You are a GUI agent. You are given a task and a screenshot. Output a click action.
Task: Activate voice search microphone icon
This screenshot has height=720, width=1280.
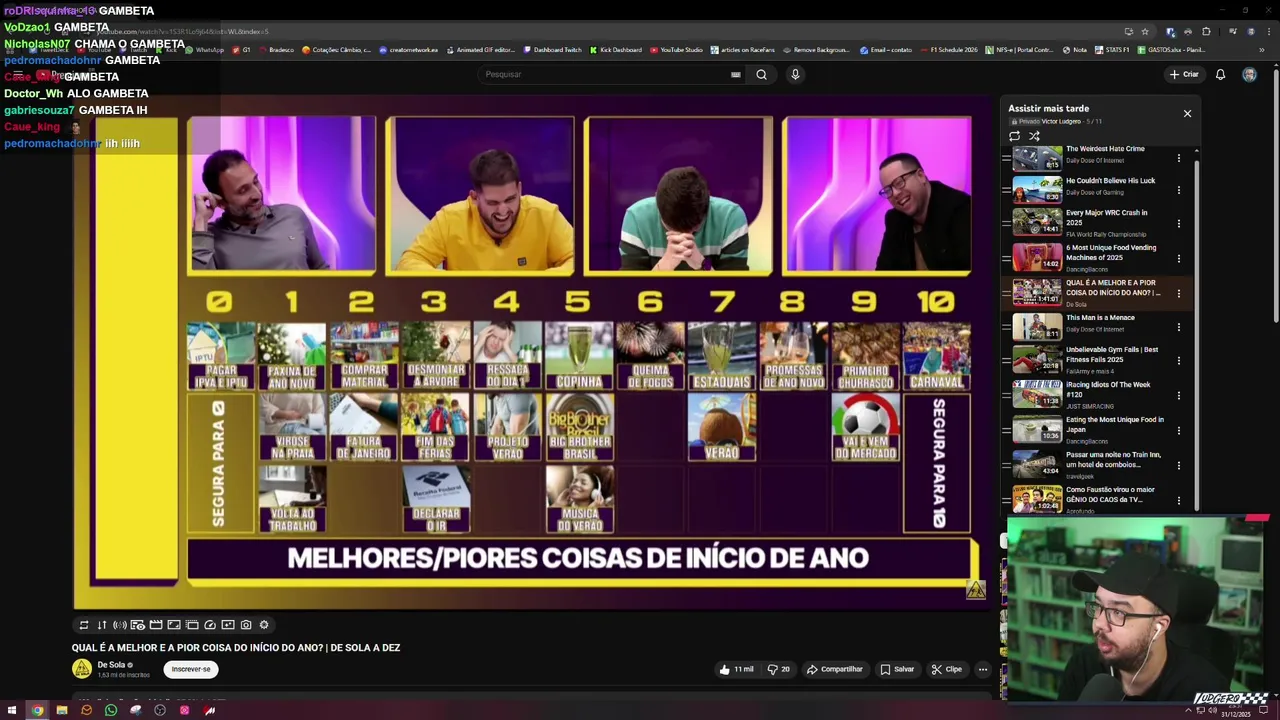tap(795, 74)
